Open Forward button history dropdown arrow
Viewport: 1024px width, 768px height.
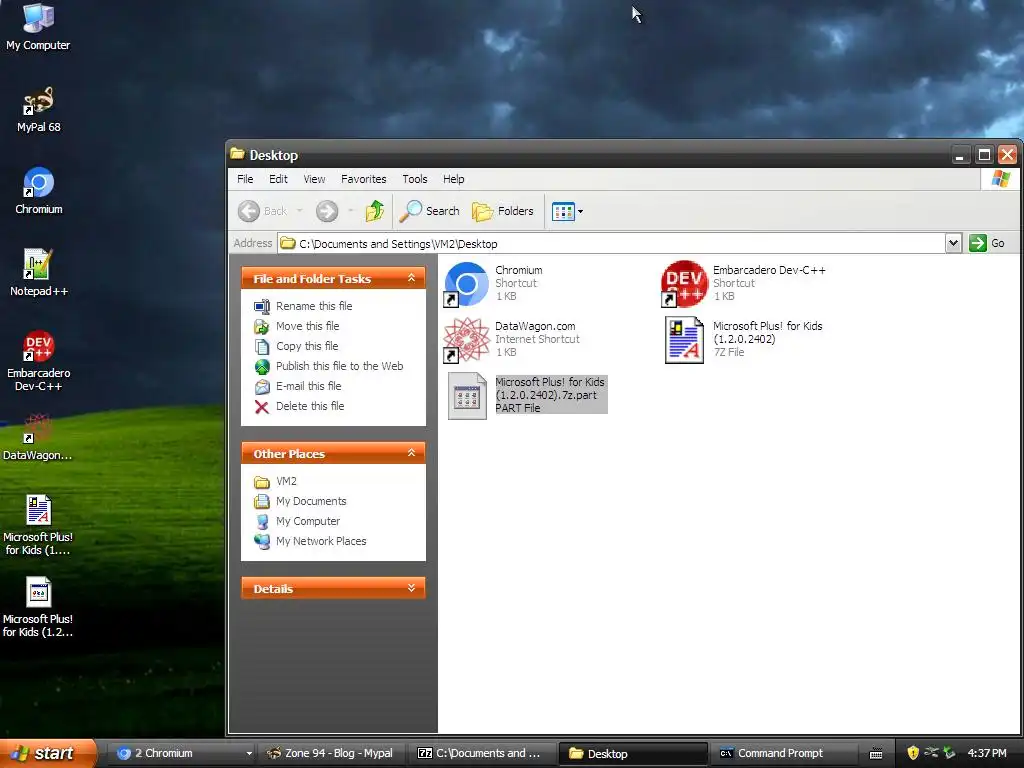click(351, 211)
